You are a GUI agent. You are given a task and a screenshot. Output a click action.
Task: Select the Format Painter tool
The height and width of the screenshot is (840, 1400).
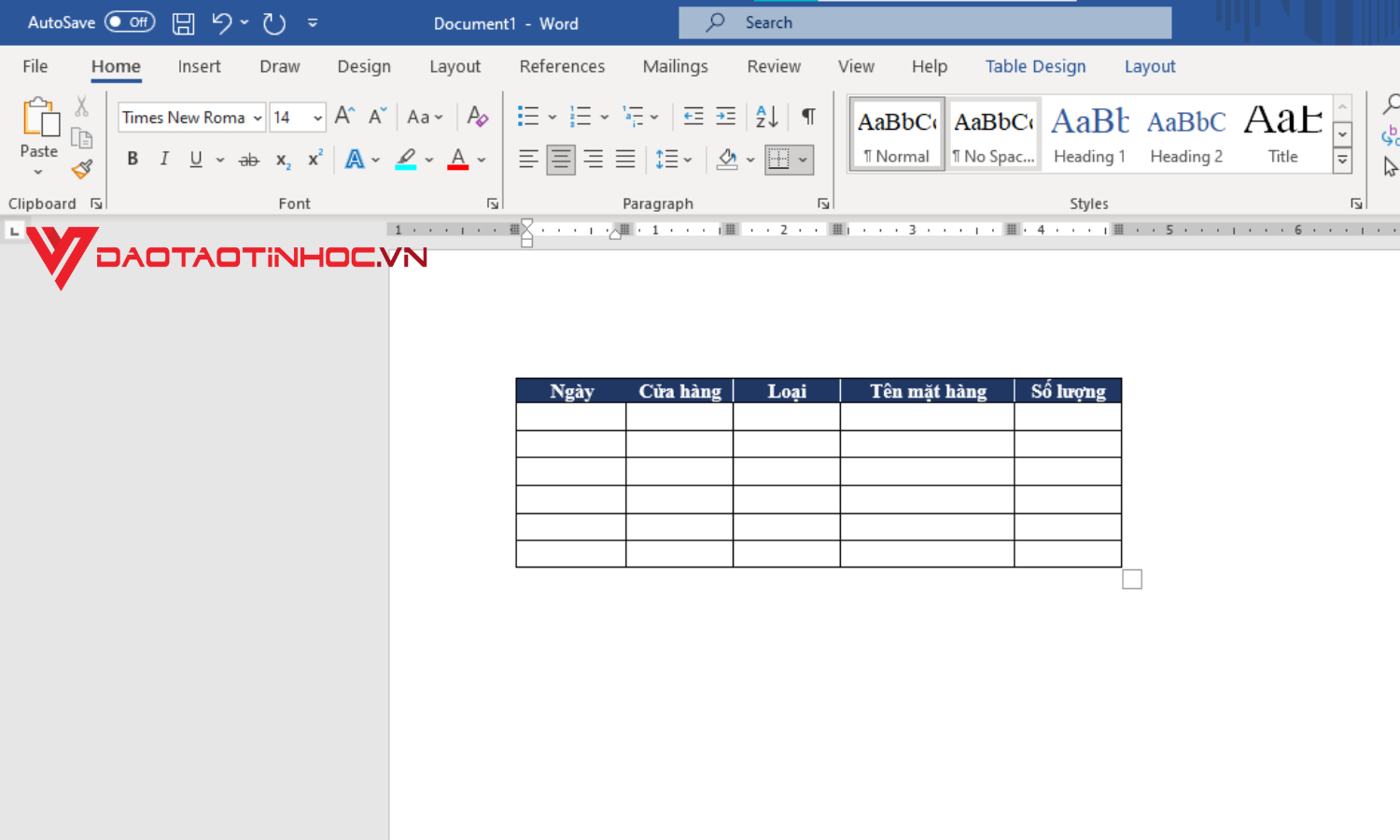82,170
